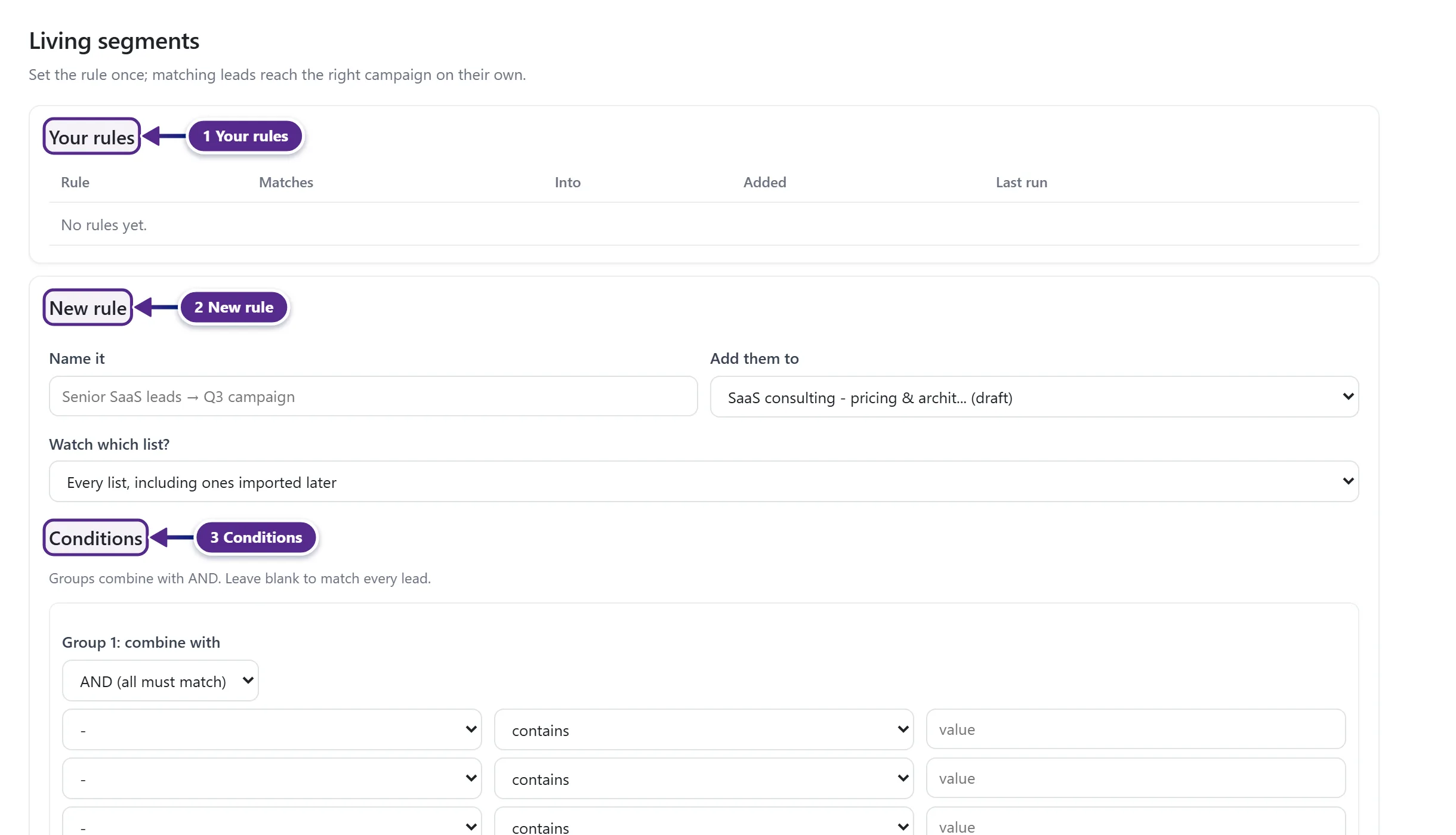This screenshot has height=835, width=1456.
Task: Click the 'New rule' section heading
Action: click(x=88, y=308)
